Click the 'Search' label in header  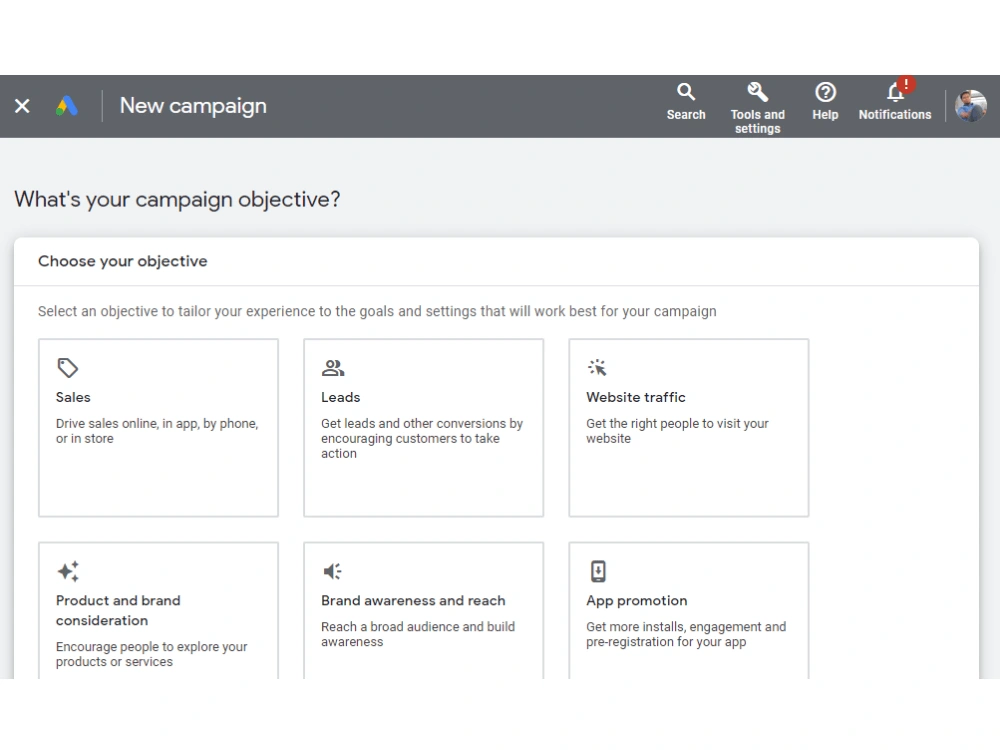pos(686,115)
